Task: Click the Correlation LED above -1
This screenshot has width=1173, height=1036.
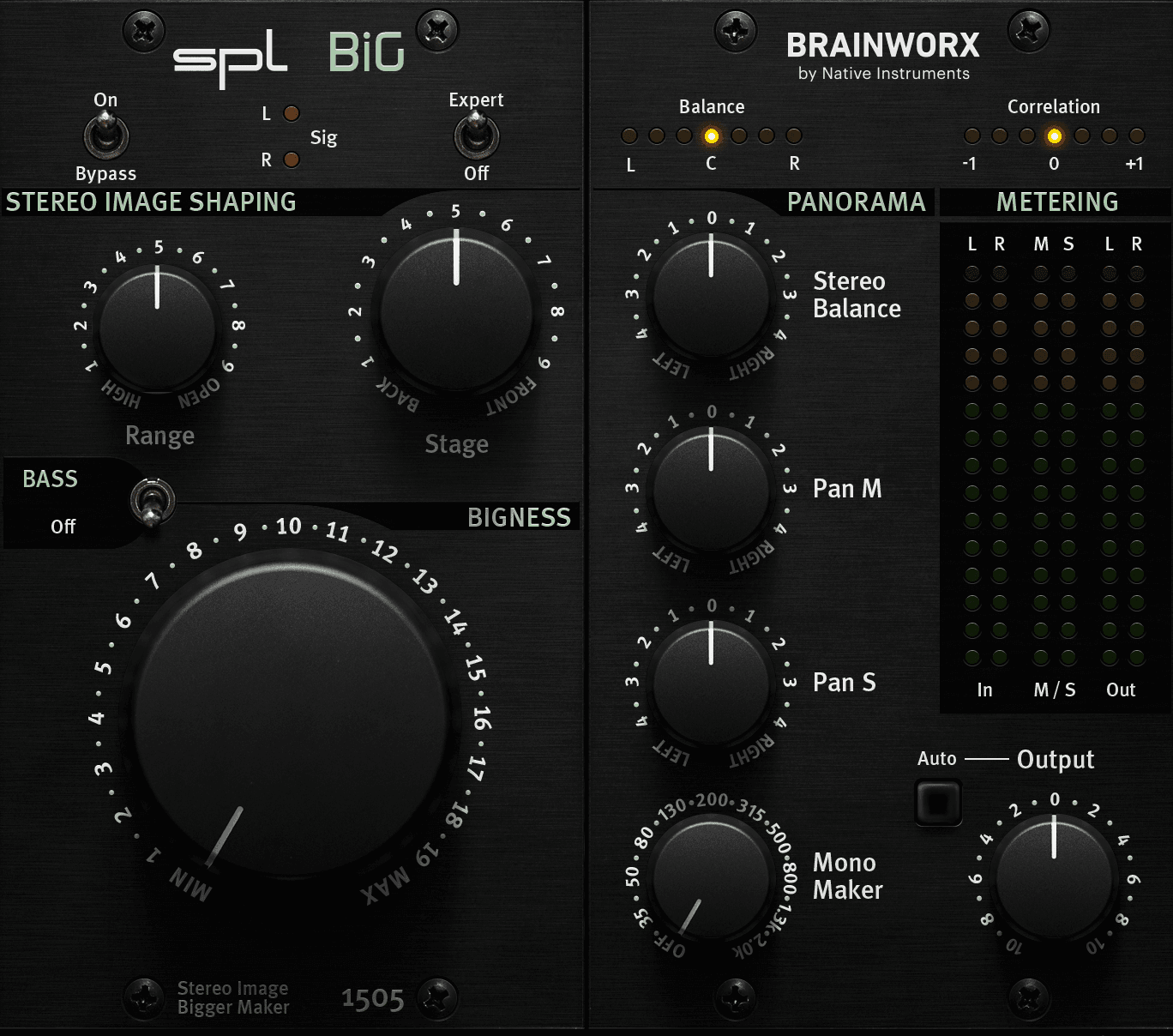Action: click(x=972, y=136)
